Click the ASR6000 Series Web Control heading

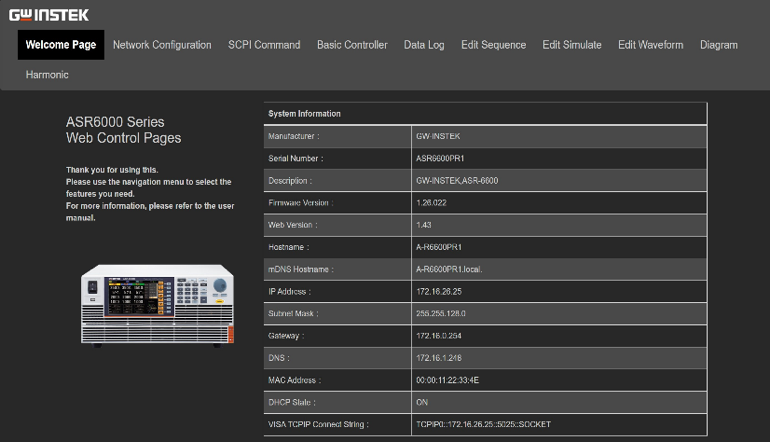click(123, 130)
